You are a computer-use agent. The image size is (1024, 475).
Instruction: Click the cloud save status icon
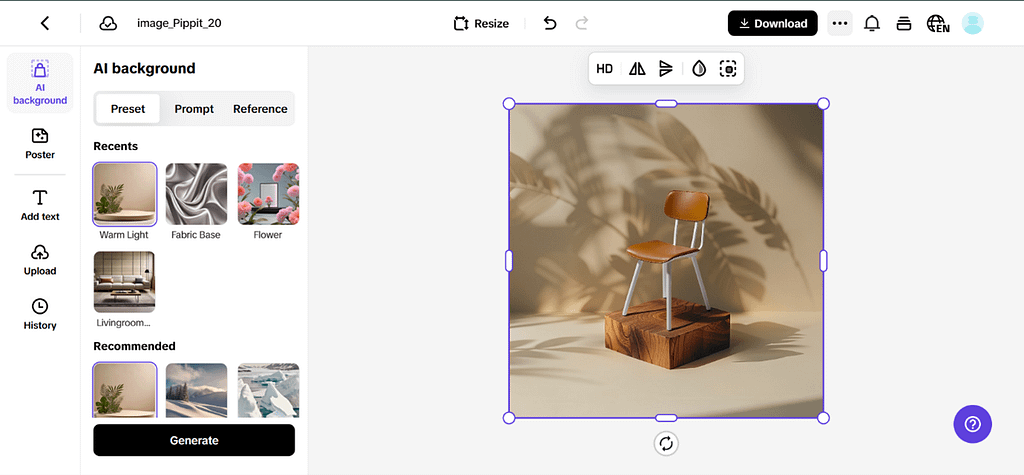[x=108, y=23]
